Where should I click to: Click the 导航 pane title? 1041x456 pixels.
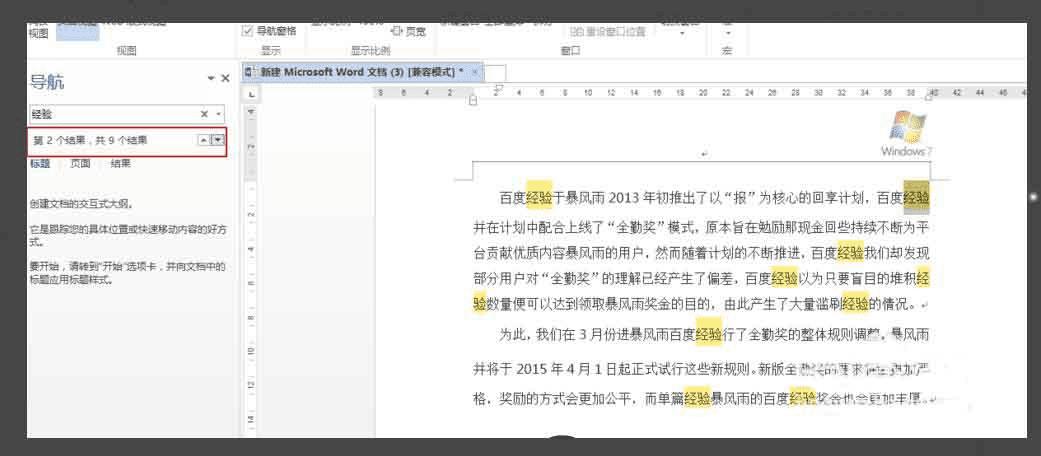coord(47,82)
